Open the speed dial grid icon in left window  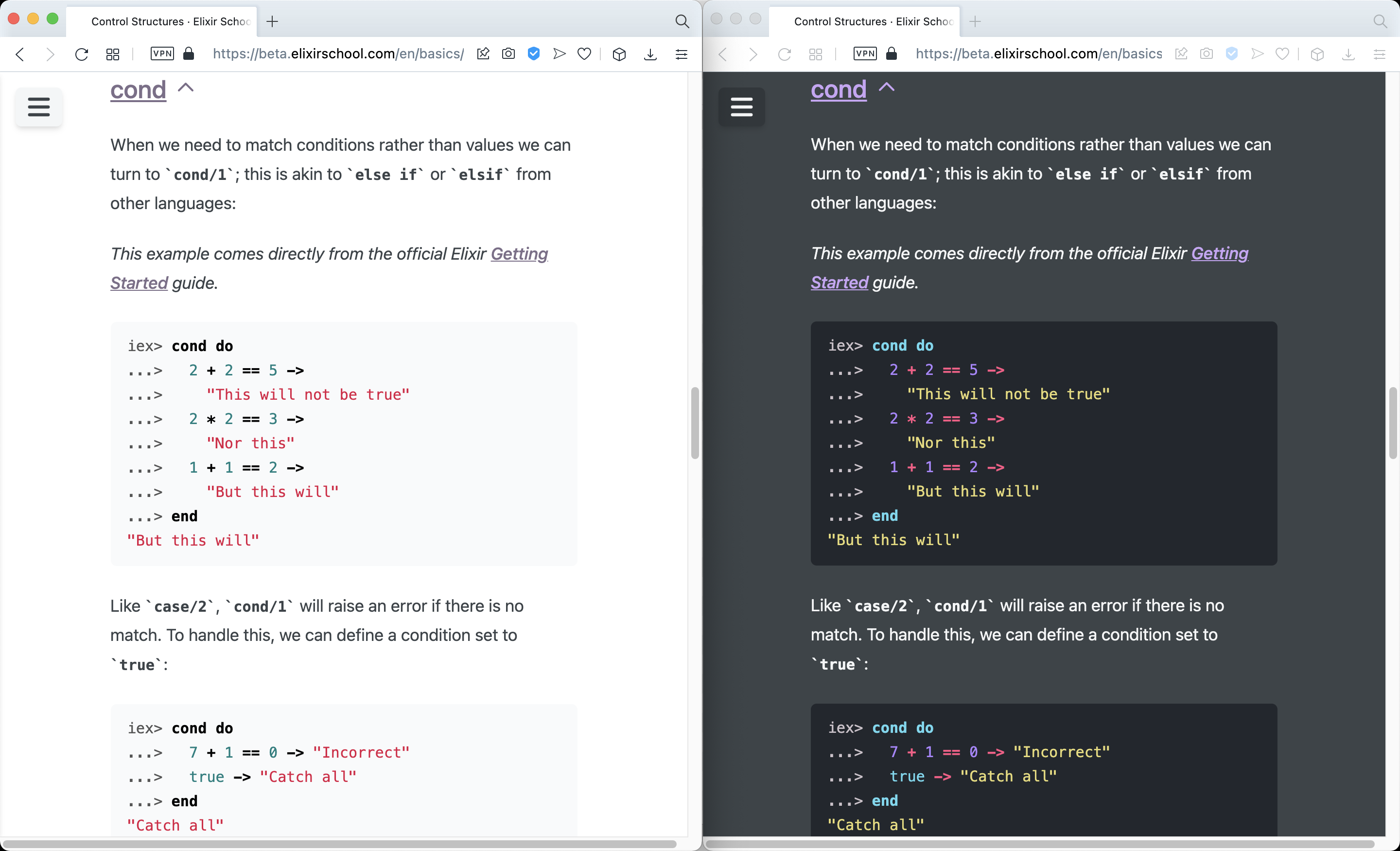112,54
